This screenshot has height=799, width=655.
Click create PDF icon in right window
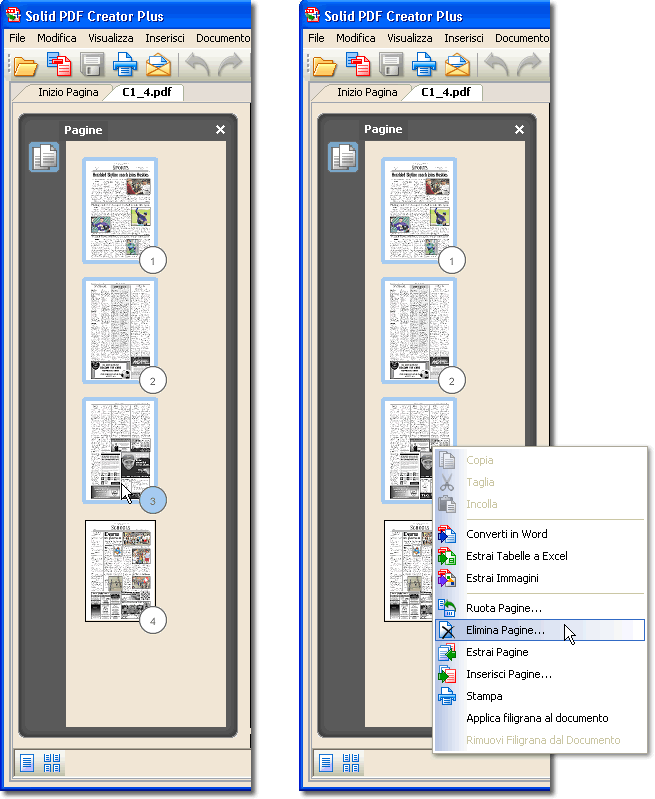pos(358,64)
